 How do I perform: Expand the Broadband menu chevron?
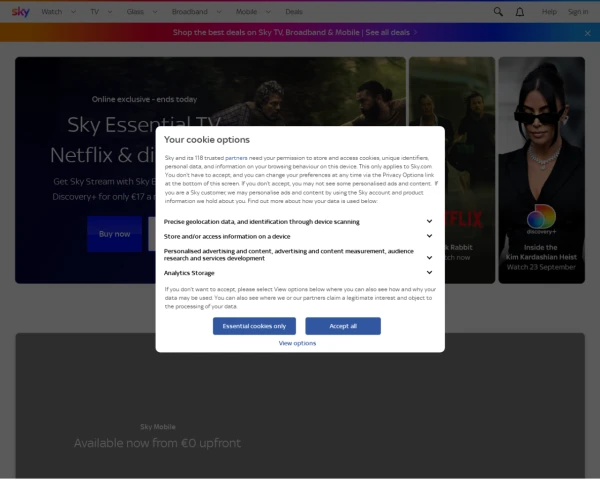[219, 12]
